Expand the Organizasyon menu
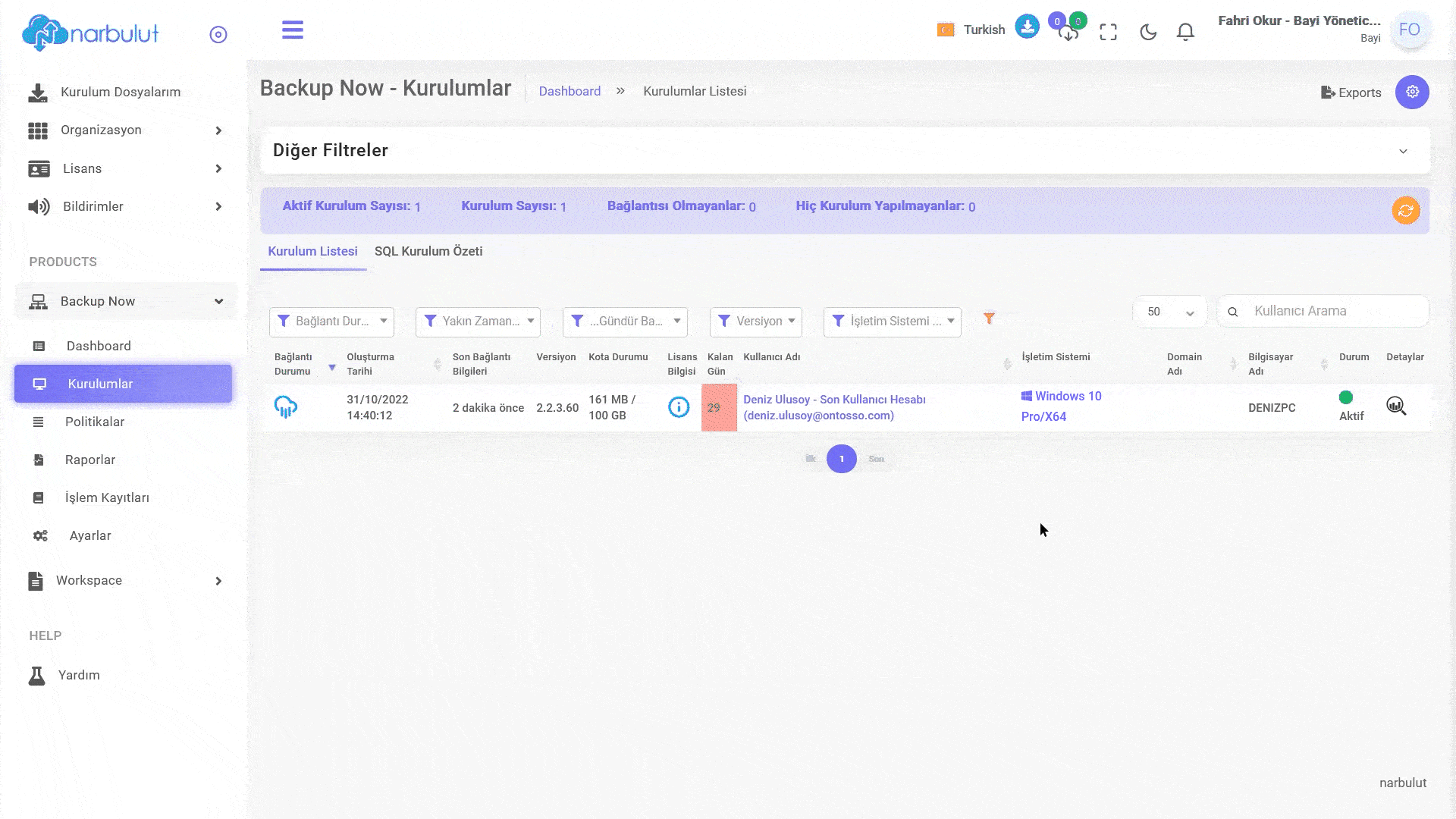 (125, 130)
